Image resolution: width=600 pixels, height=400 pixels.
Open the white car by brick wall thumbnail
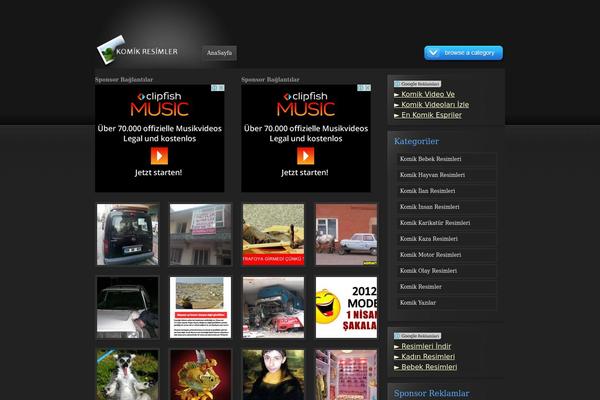[346, 234]
